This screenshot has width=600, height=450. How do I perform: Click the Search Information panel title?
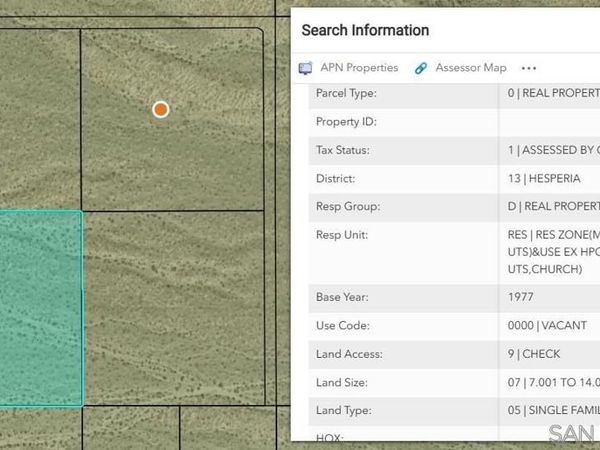pos(365,30)
